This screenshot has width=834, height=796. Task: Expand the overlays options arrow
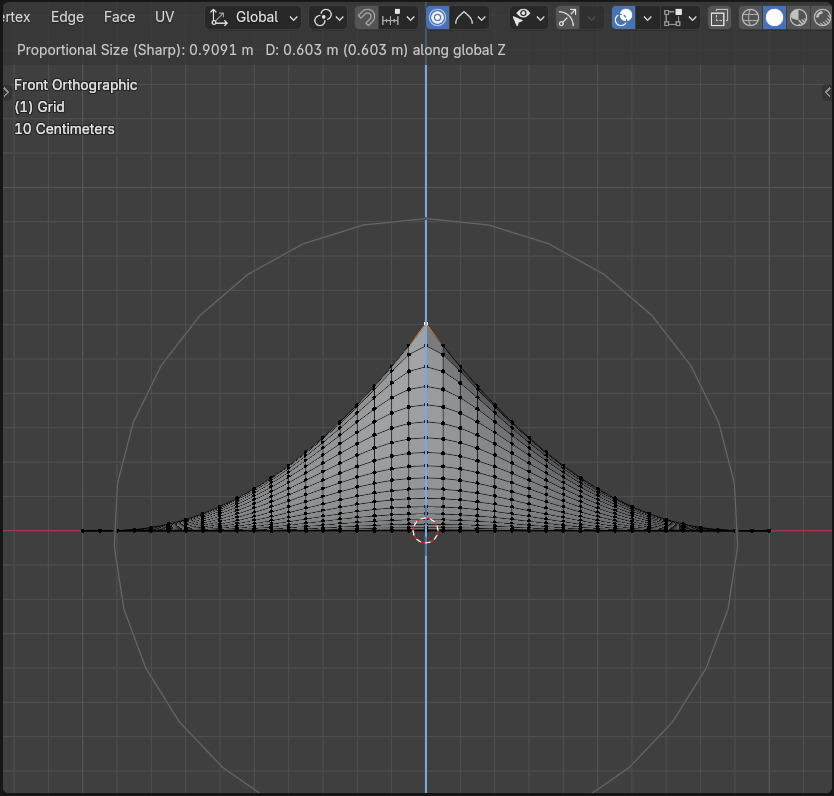tap(646, 18)
